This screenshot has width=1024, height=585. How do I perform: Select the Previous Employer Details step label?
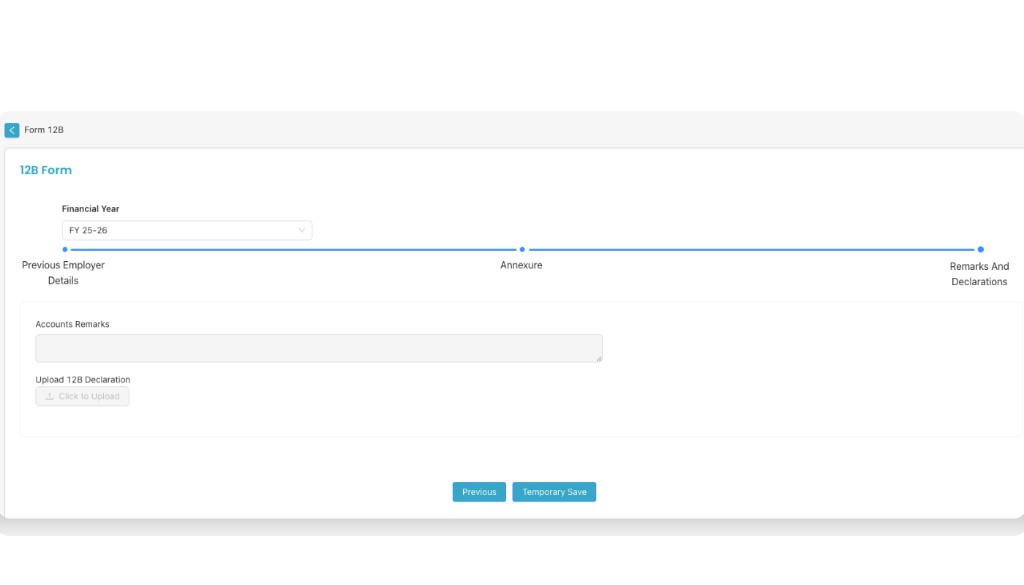point(64,272)
